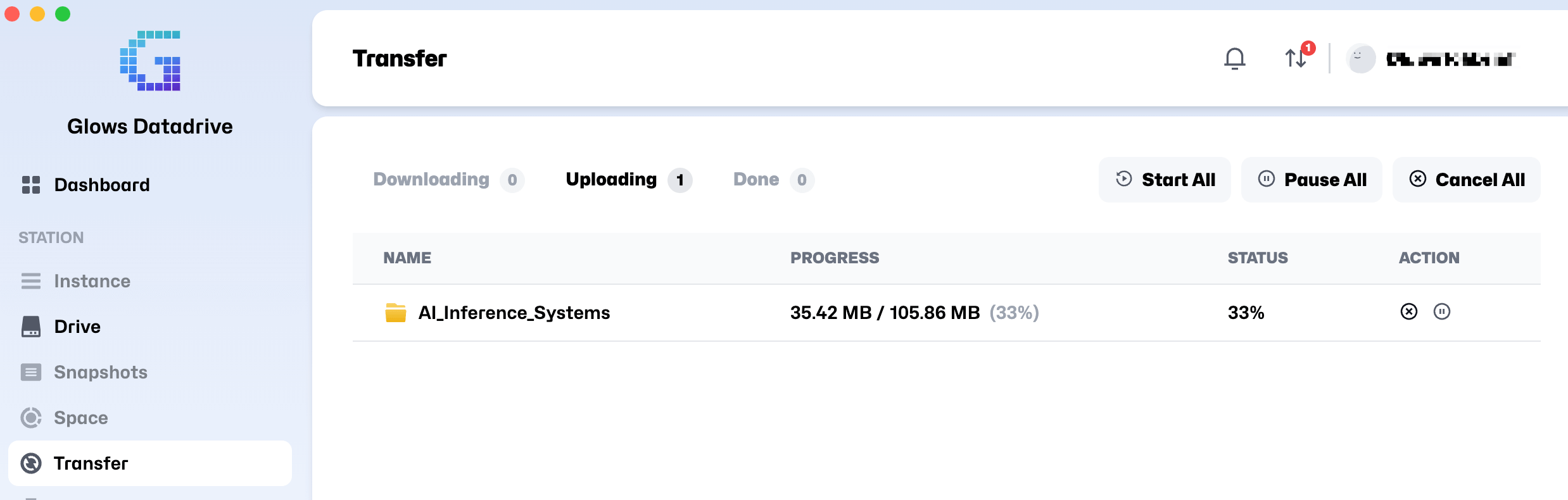1568x500 pixels.
Task: Click the blurred username in header
Action: (x=1450, y=59)
